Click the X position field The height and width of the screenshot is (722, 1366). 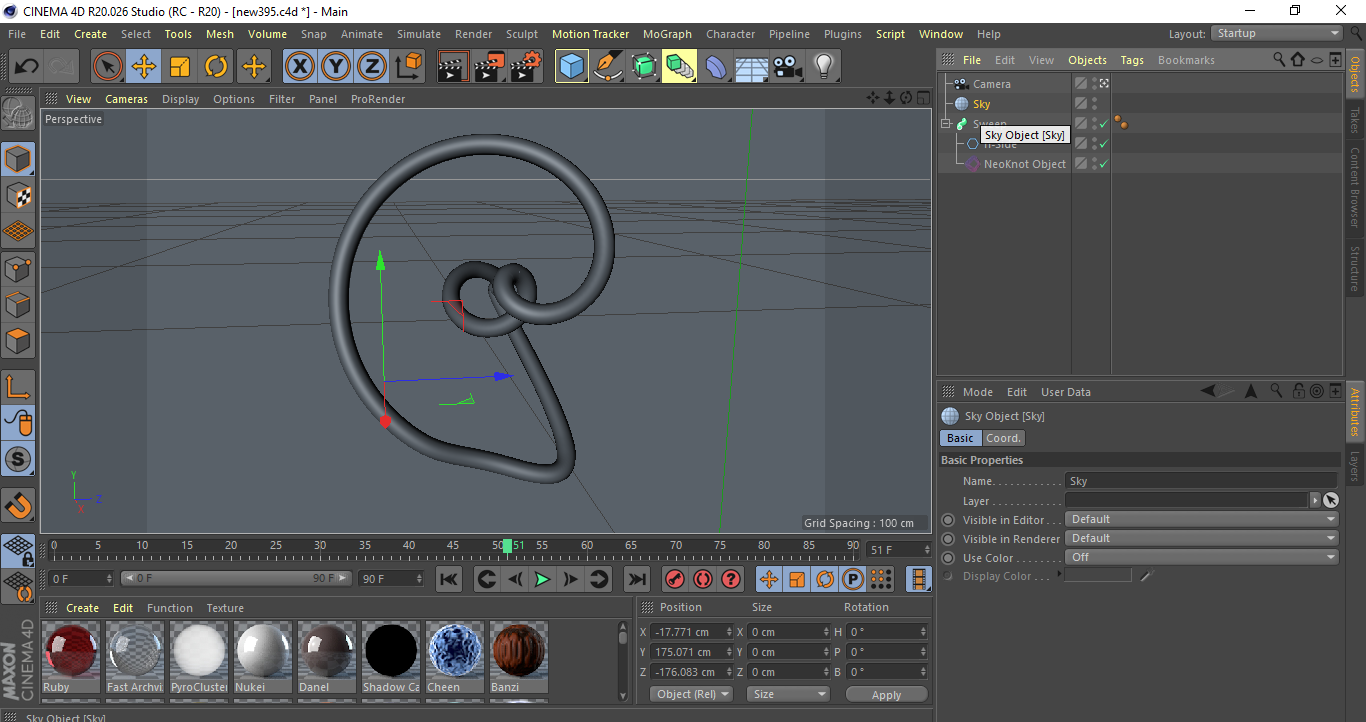tap(693, 632)
